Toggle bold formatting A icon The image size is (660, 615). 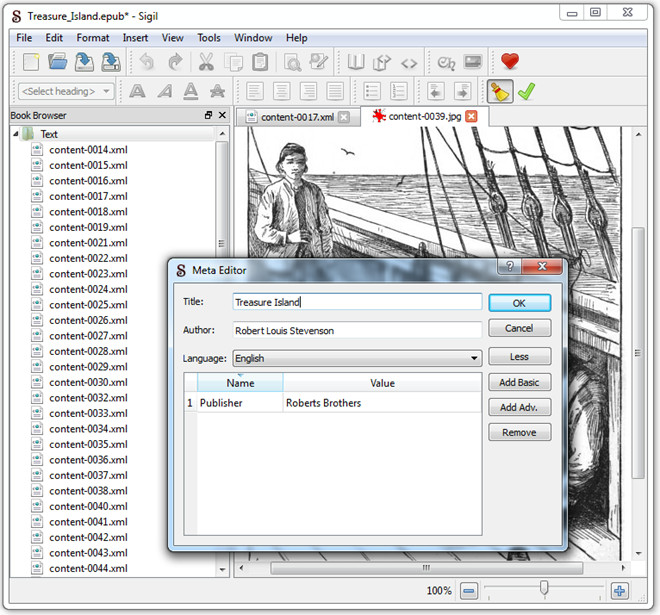pyautogui.click(x=137, y=91)
